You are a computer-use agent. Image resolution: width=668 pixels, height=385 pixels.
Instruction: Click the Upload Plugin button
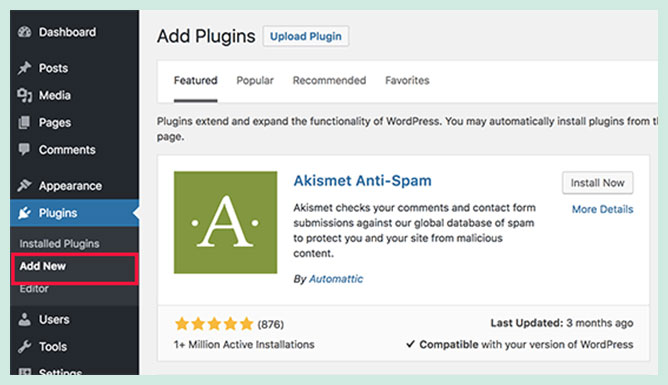tap(306, 36)
